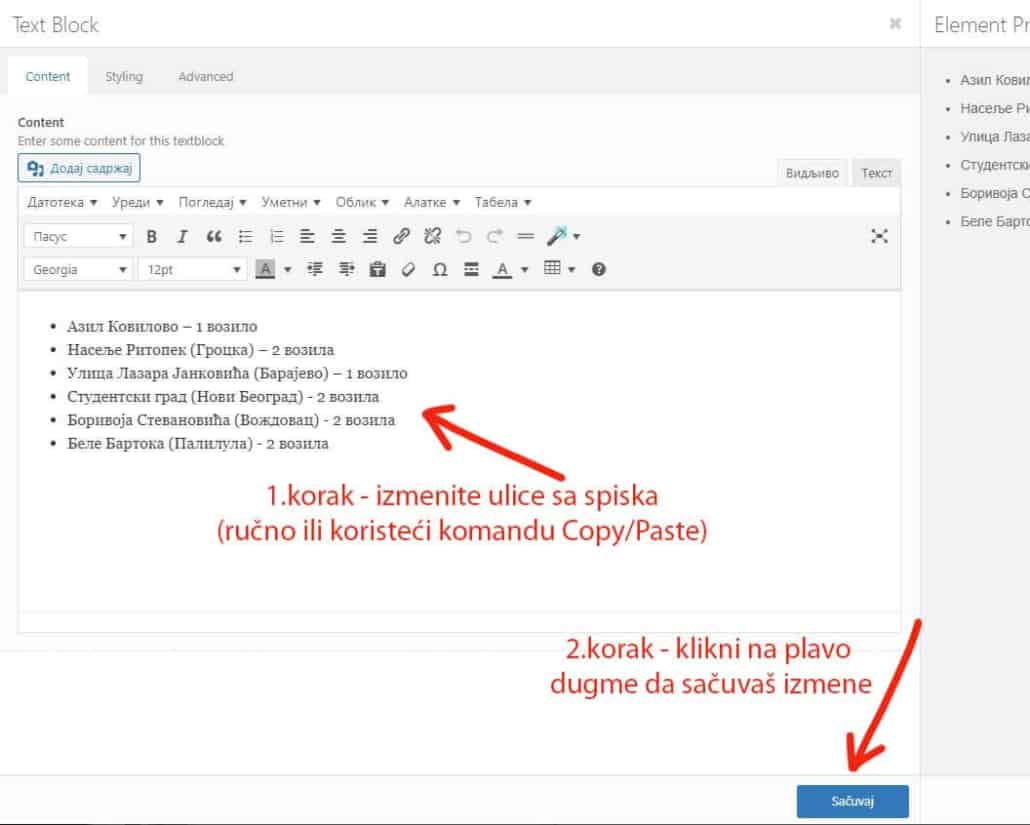Click the blue Sačuvaj button
This screenshot has width=1030, height=825.
(852, 802)
